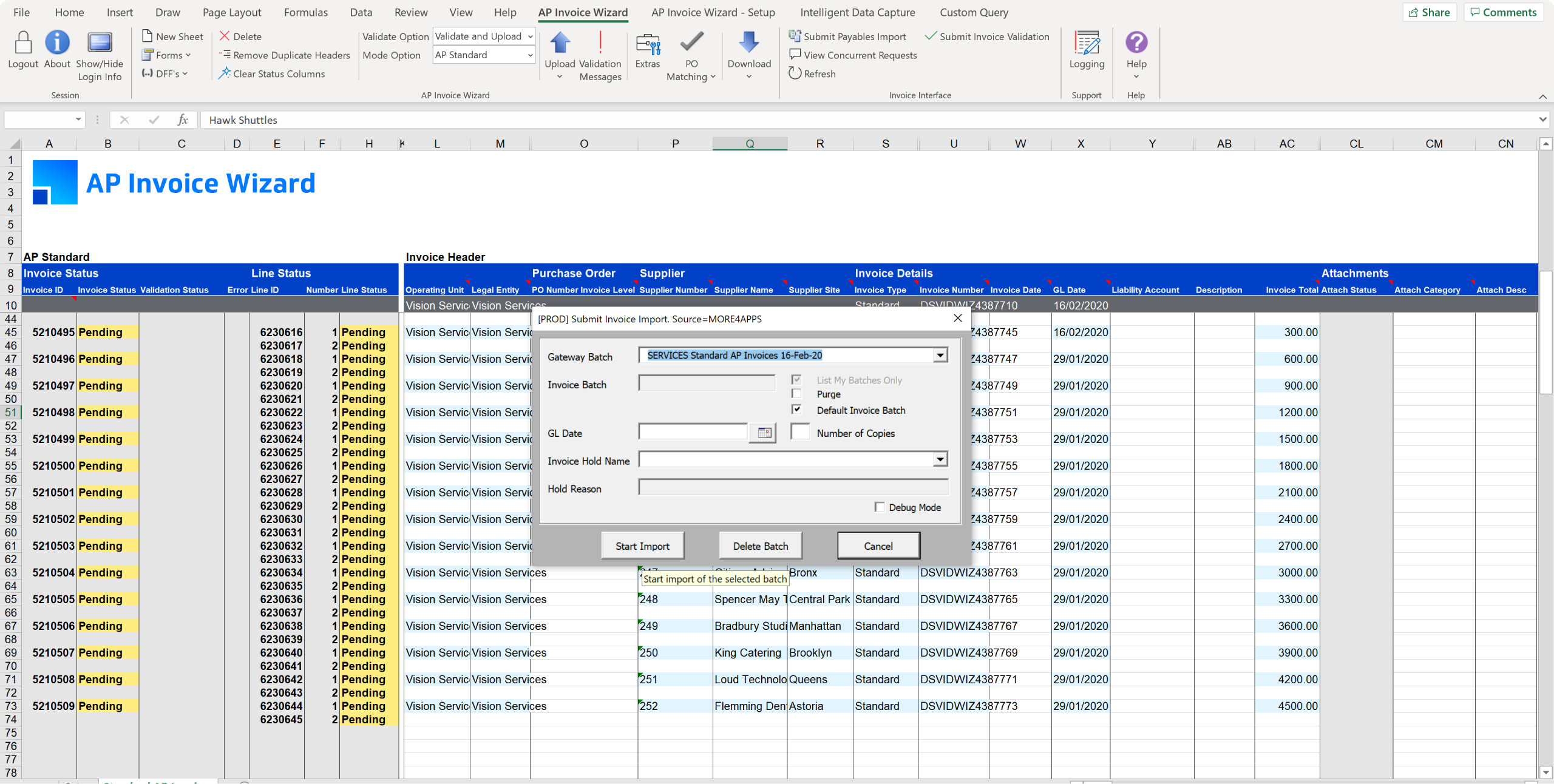
Task: Open Validation Messages icon
Action: [600, 43]
